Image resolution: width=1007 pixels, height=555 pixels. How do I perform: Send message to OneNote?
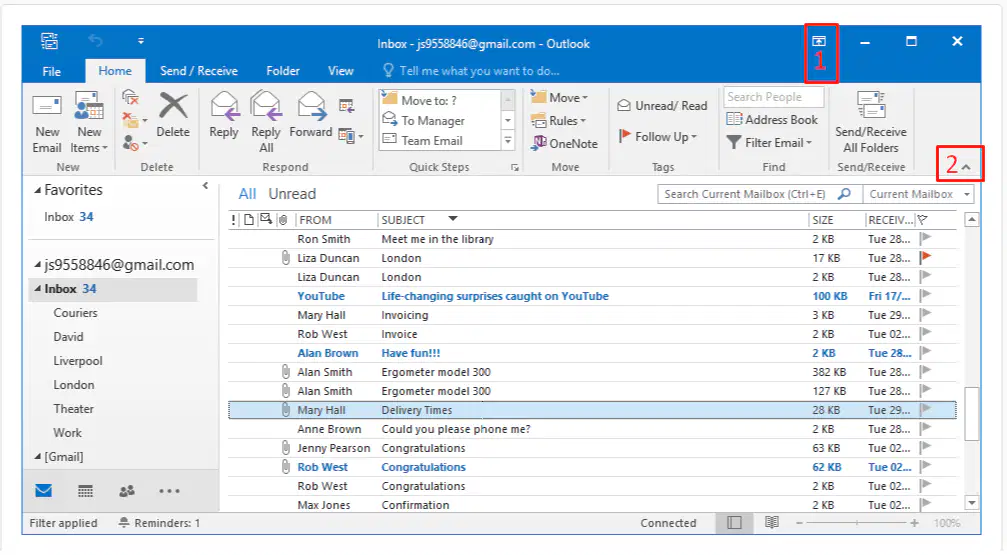564,143
